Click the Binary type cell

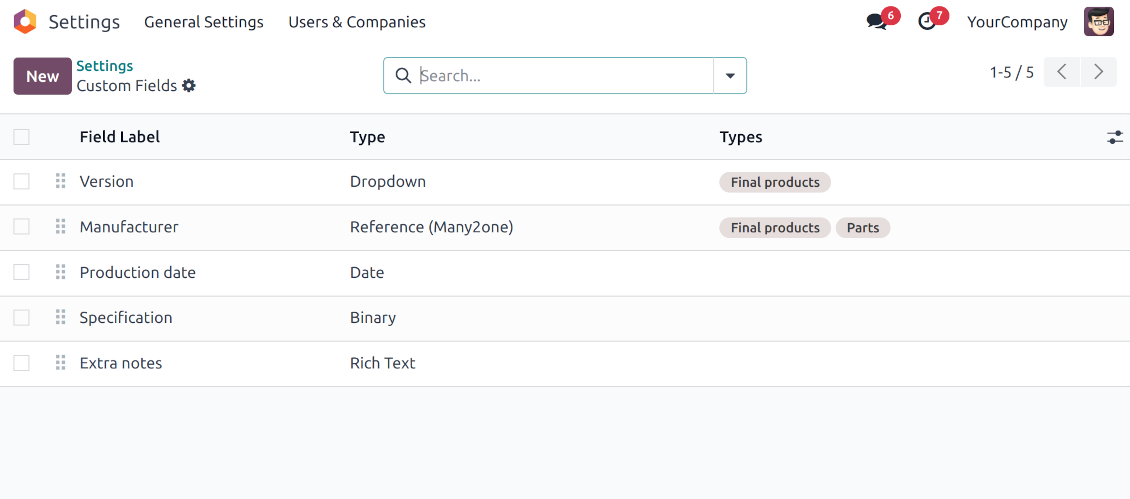pyautogui.click(x=373, y=318)
